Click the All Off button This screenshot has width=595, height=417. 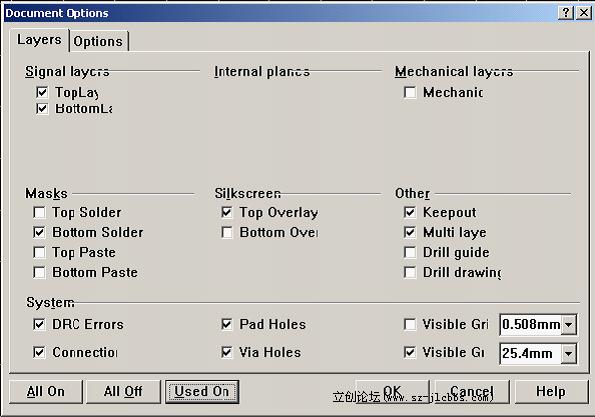[x=123, y=392]
